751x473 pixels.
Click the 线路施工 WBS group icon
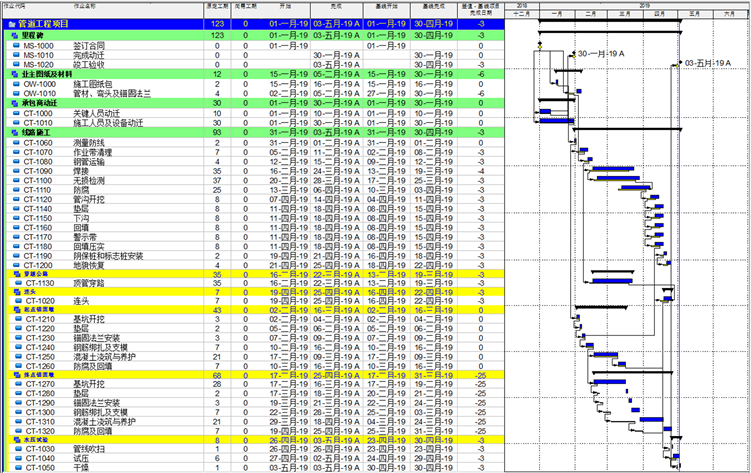coord(14,131)
